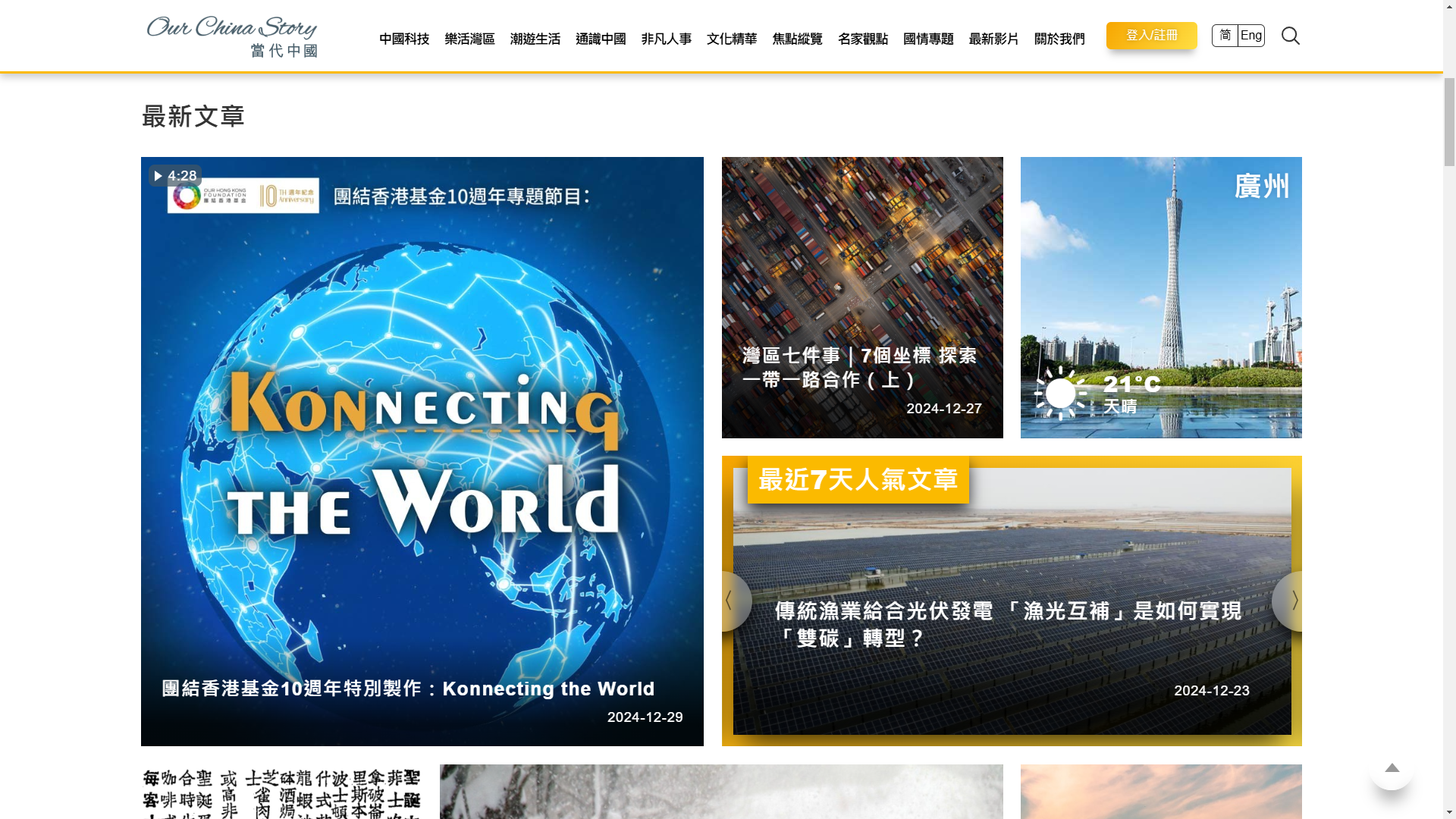Screen dimensions: 1456x819
Task: Open the 關於我們 link
Action: pyautogui.click(x=1059, y=39)
